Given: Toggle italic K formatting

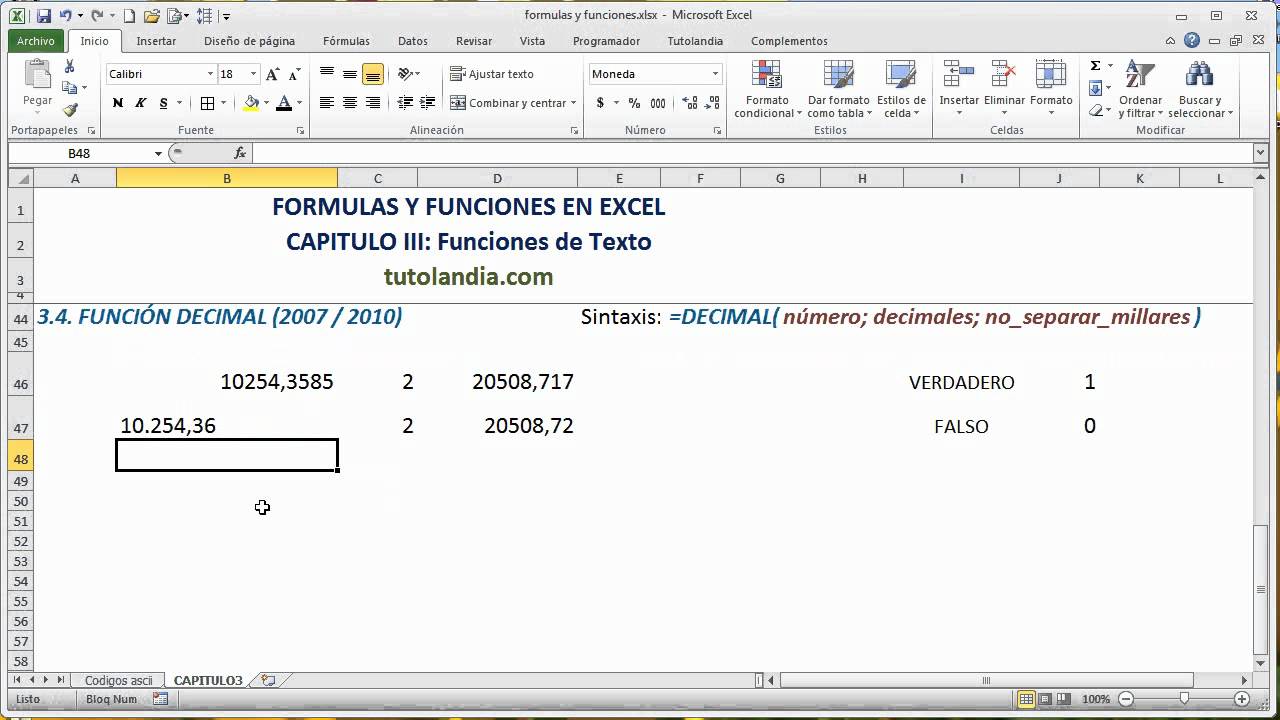Looking at the screenshot, I should 140,103.
